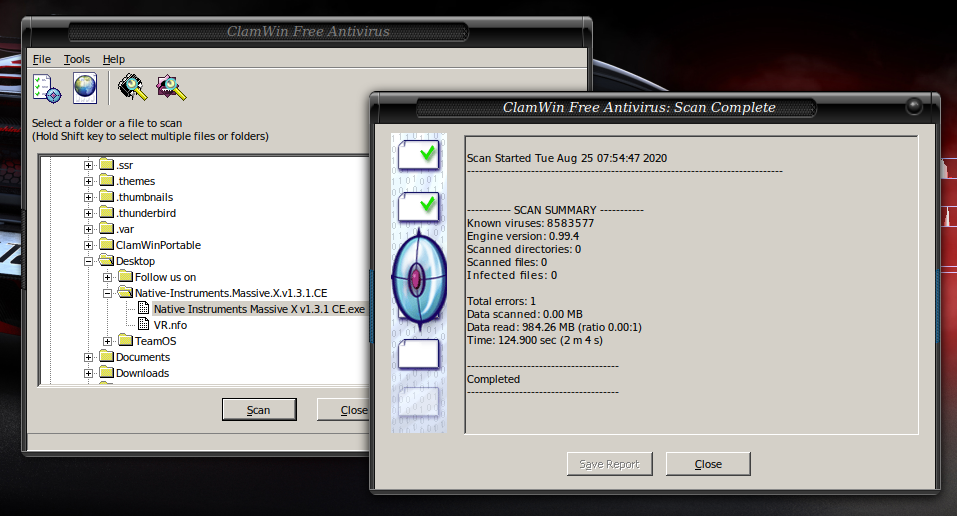Expand the .thunderbird folder node

[88, 213]
